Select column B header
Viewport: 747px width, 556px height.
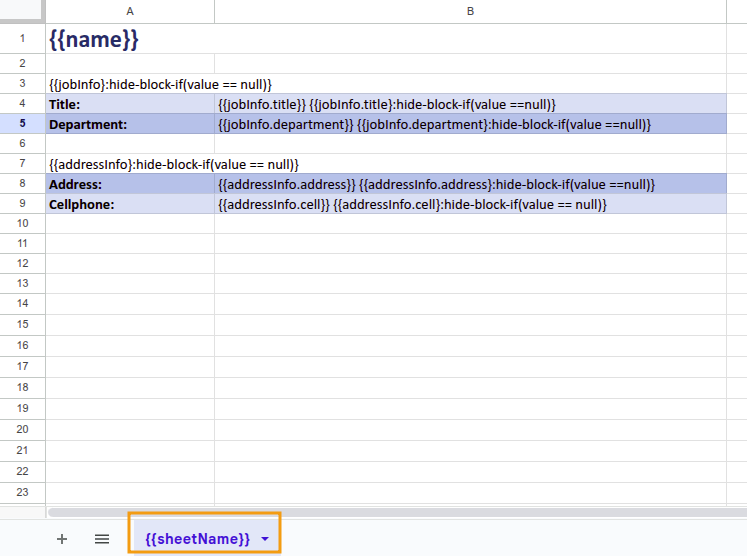click(470, 11)
